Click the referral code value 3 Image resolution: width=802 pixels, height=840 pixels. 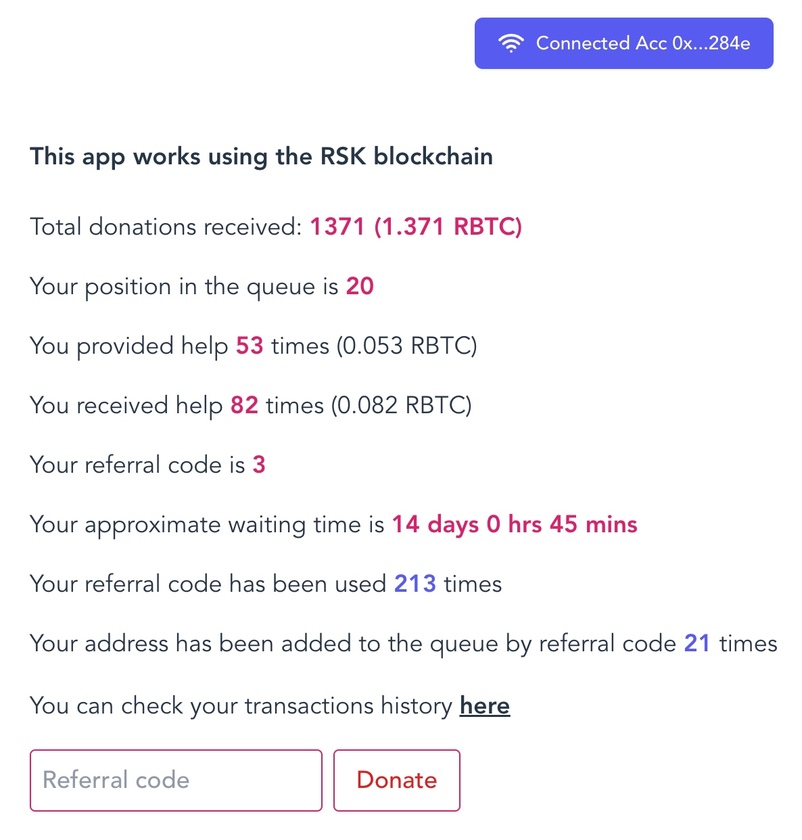tap(259, 464)
